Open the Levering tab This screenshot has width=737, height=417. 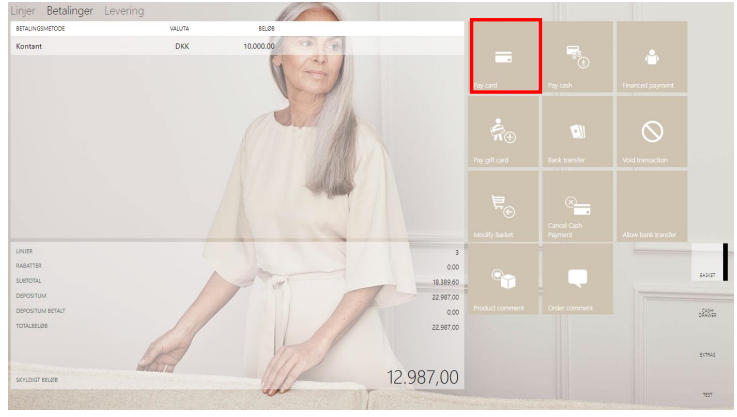[124, 11]
